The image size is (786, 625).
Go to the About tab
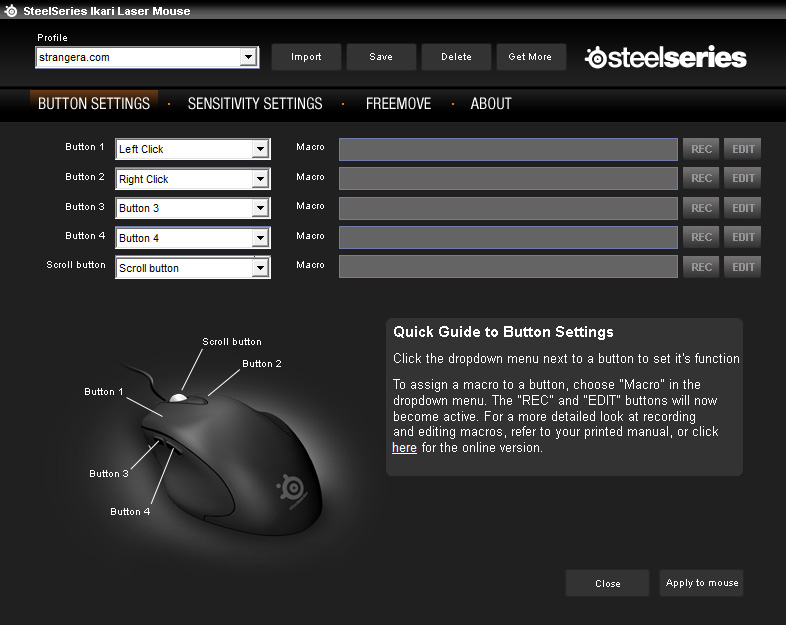491,104
